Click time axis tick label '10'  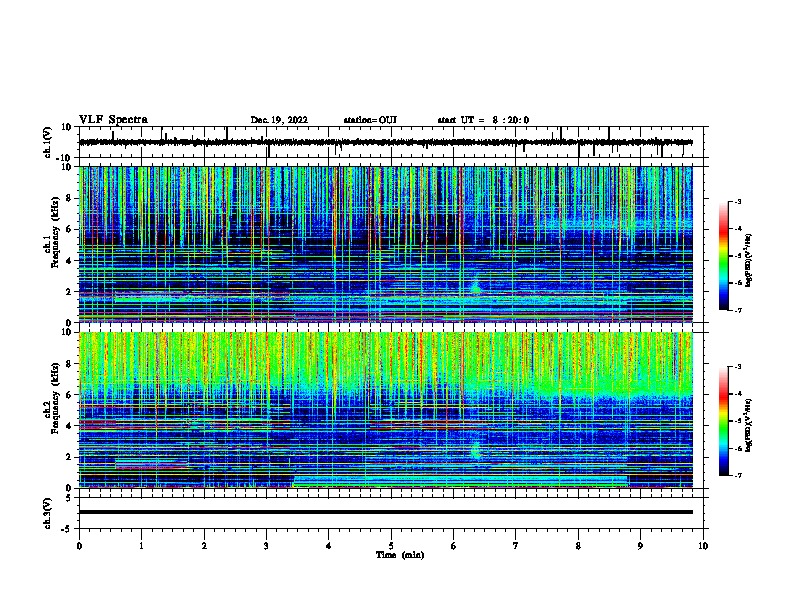703,546
